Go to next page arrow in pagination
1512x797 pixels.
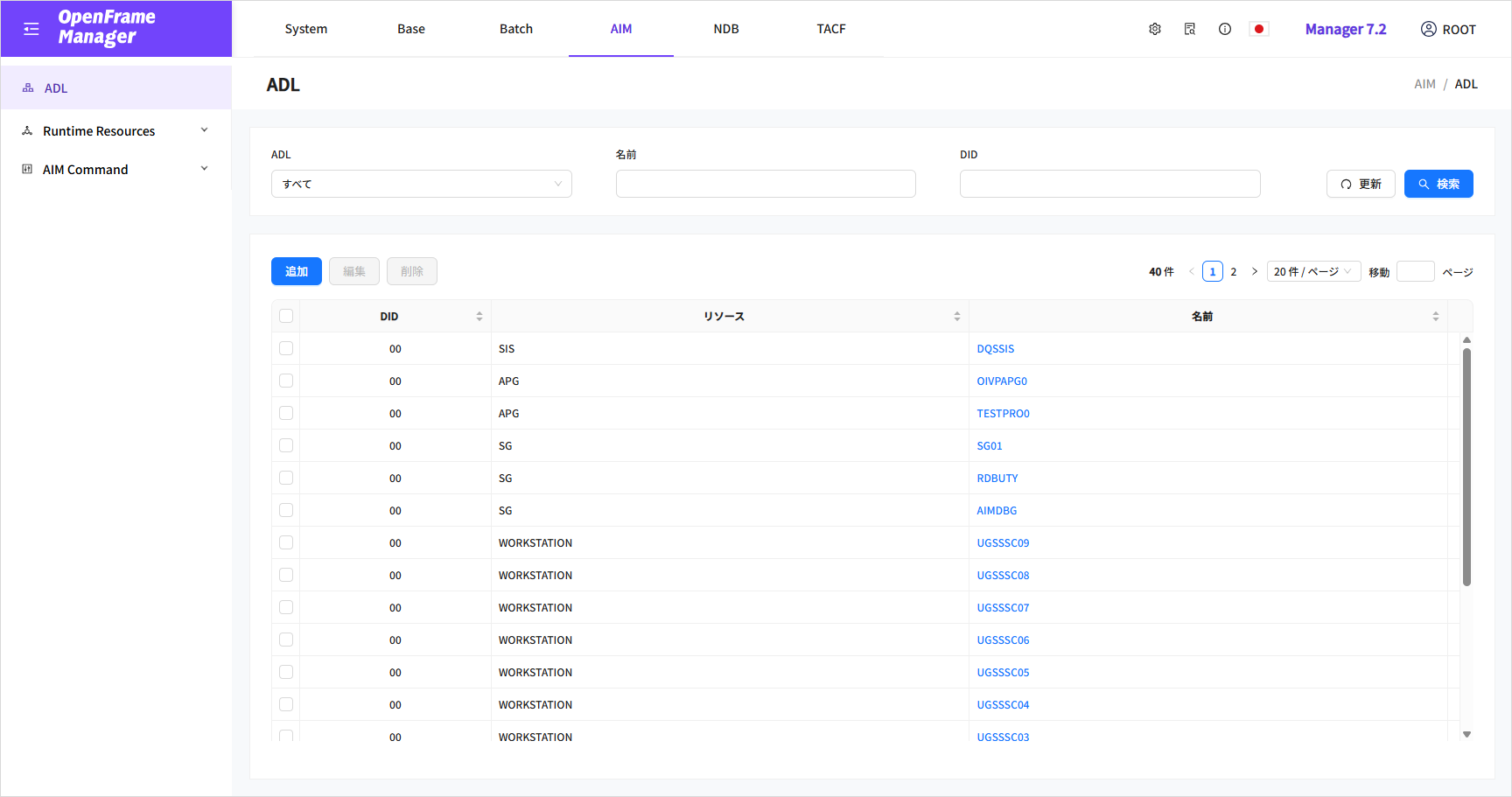point(1255,272)
